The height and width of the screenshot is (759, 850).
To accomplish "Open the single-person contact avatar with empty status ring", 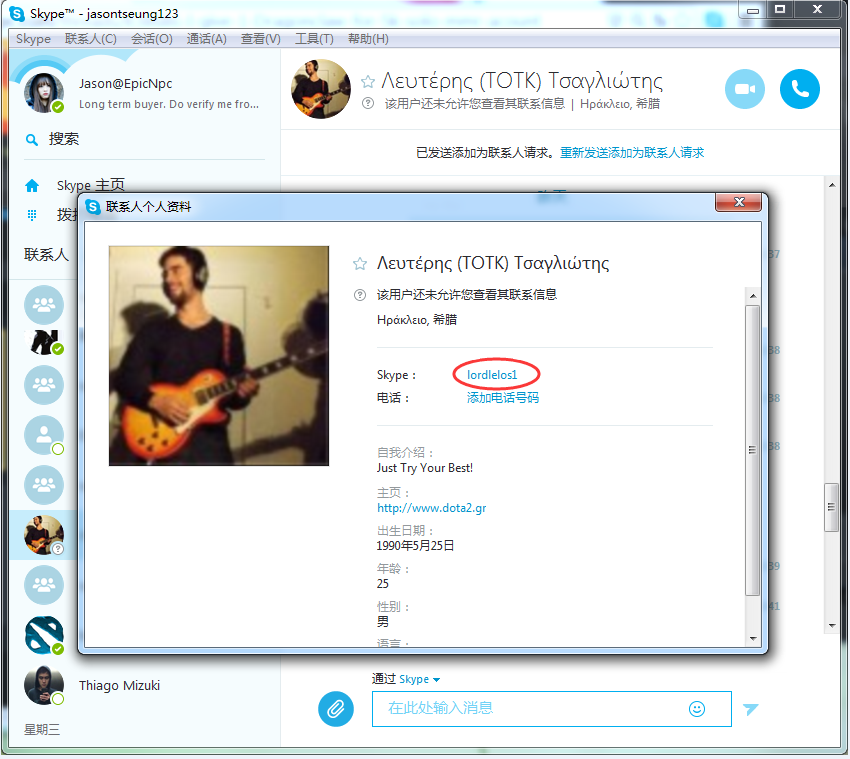I will click(x=44, y=435).
